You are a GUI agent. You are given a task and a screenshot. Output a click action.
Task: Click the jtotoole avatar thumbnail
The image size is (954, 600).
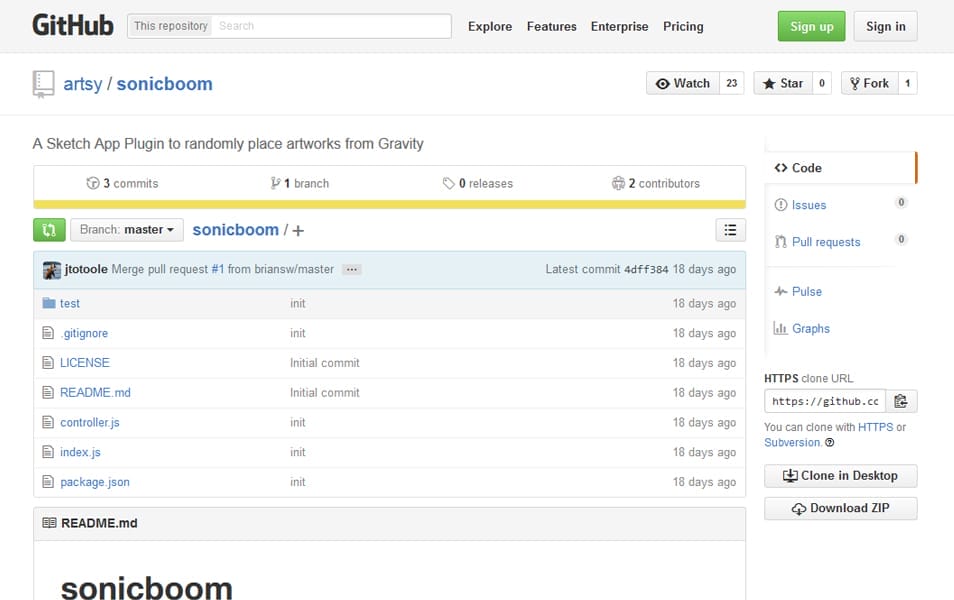tap(52, 270)
